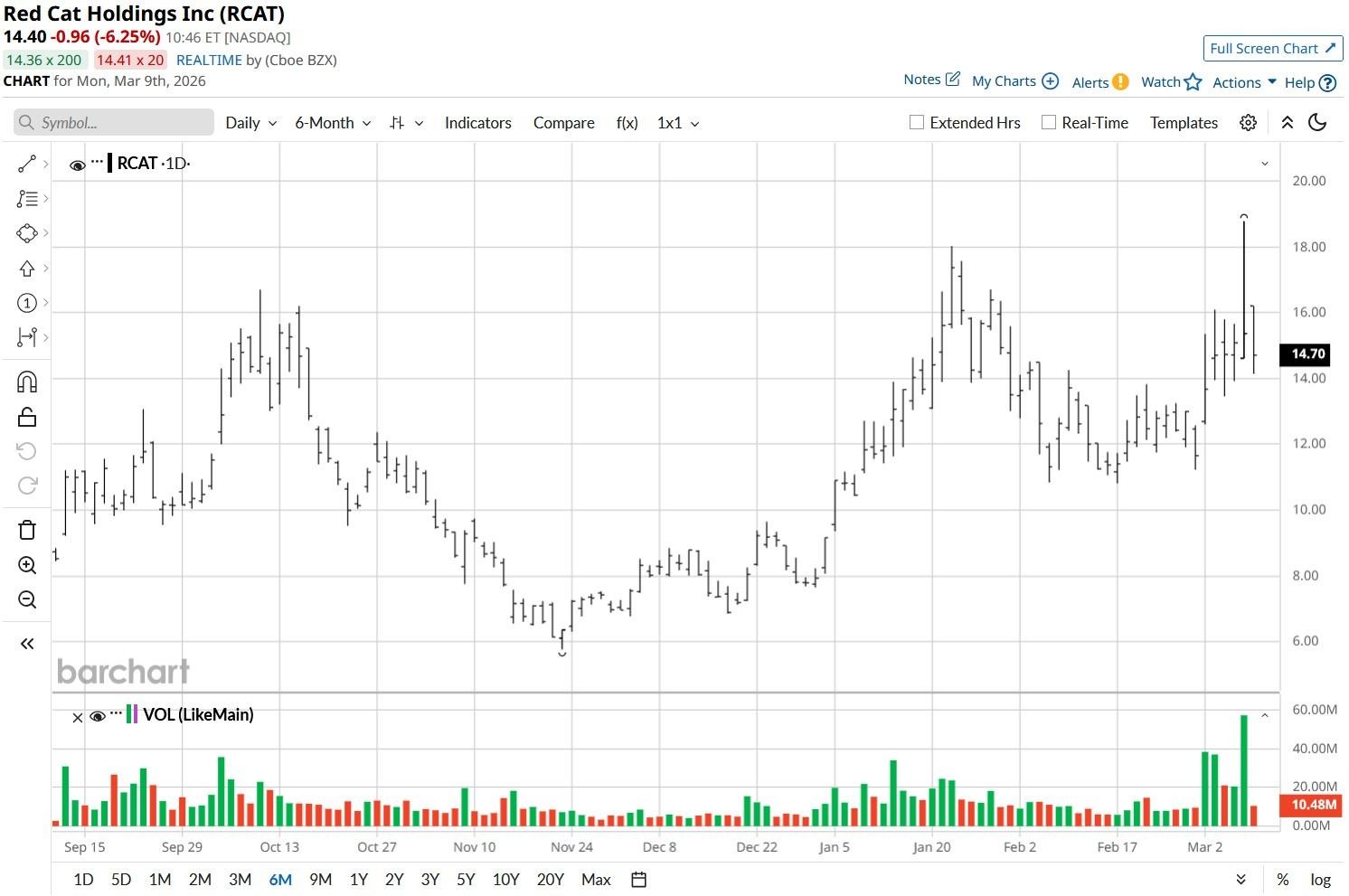Select the text annotation list tool
The width and height of the screenshot is (1349, 896).
coord(27,198)
